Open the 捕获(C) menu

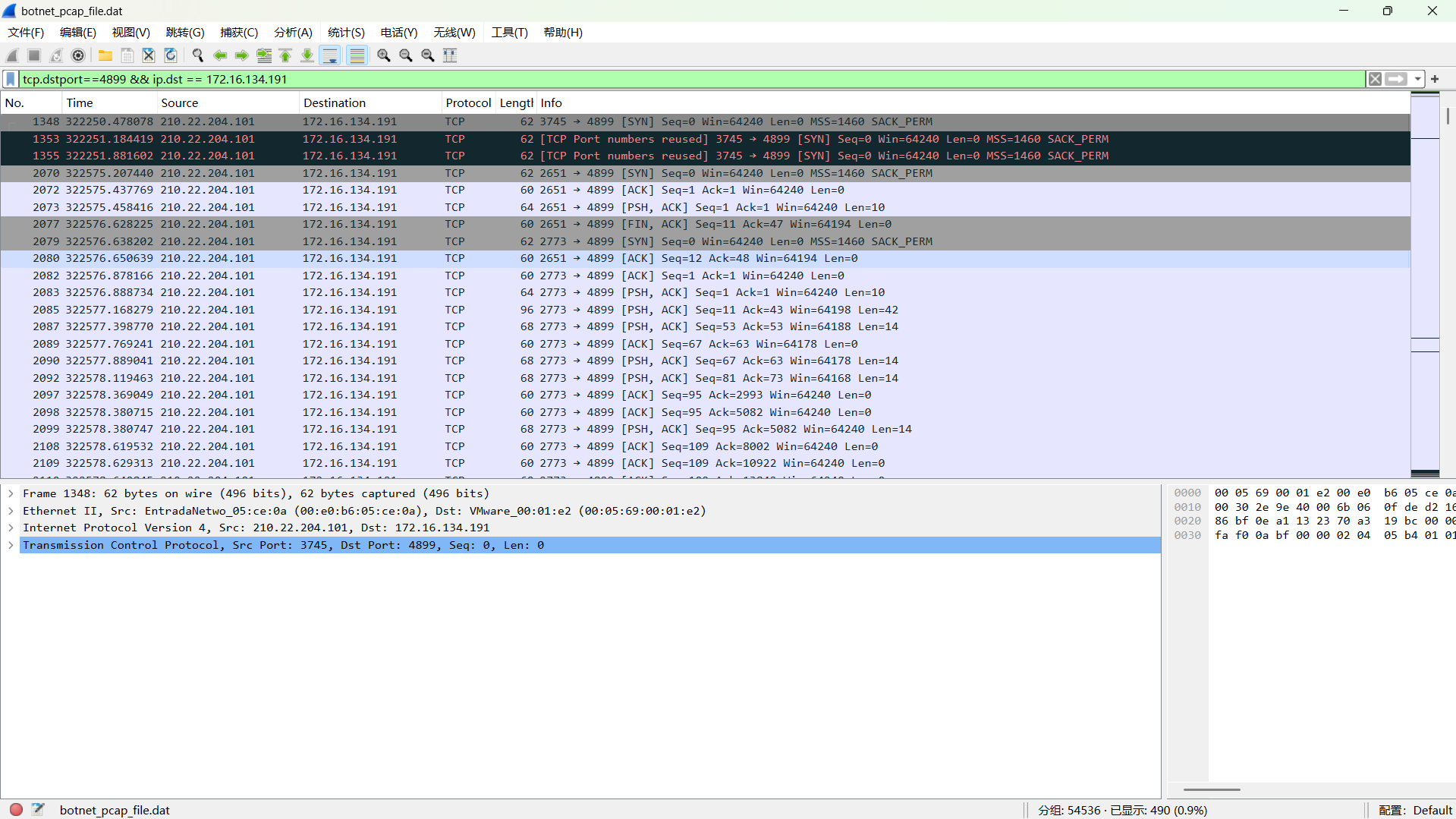coord(239,33)
